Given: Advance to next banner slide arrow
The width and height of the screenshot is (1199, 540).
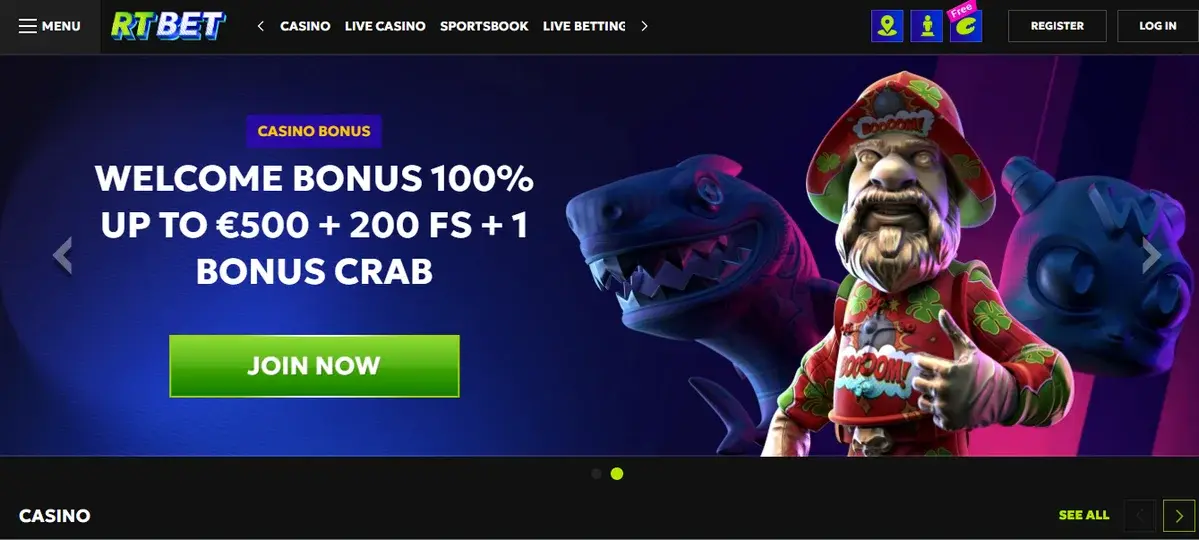Looking at the screenshot, I should pyautogui.click(x=1151, y=255).
